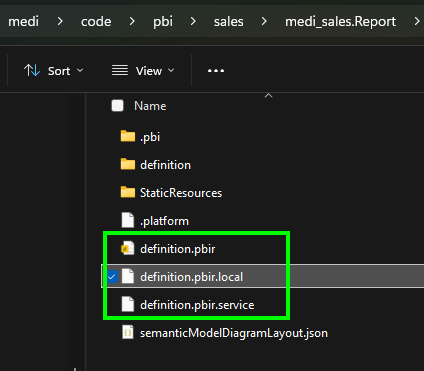Expand the chevron after medi
The width and height of the screenshot is (424, 371).
[60, 22]
